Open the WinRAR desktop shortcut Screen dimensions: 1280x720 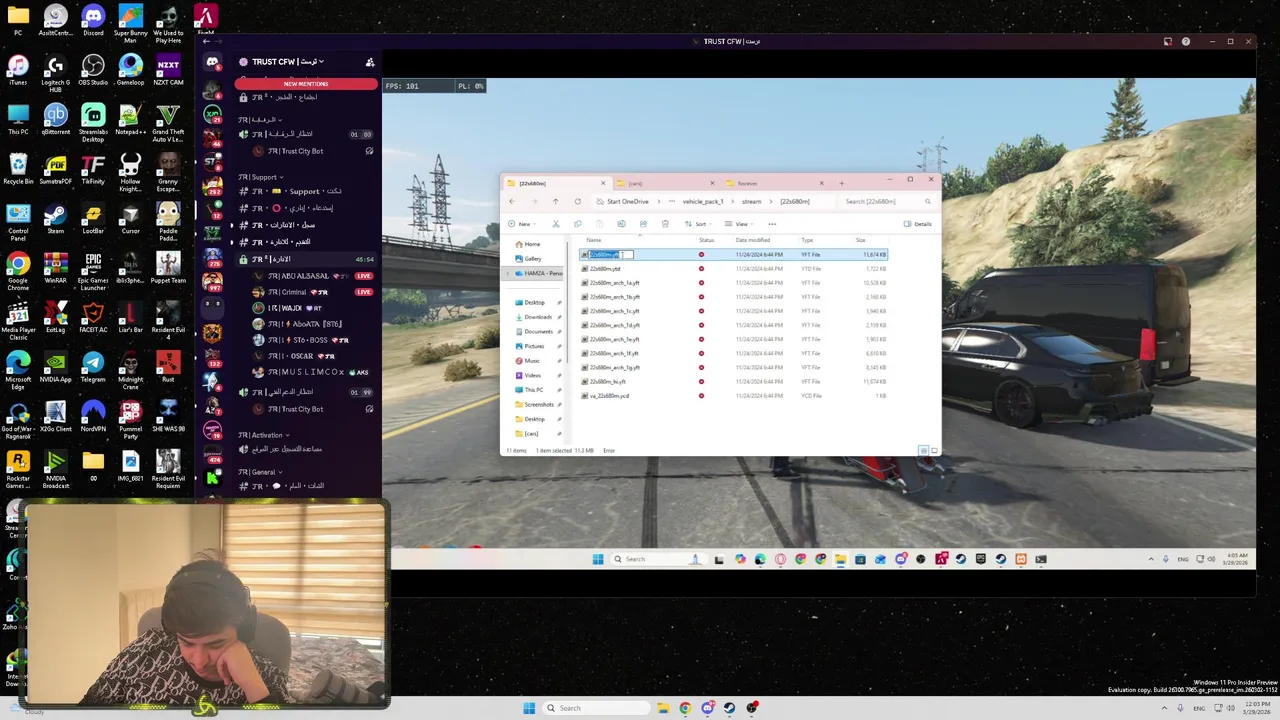coord(55,268)
